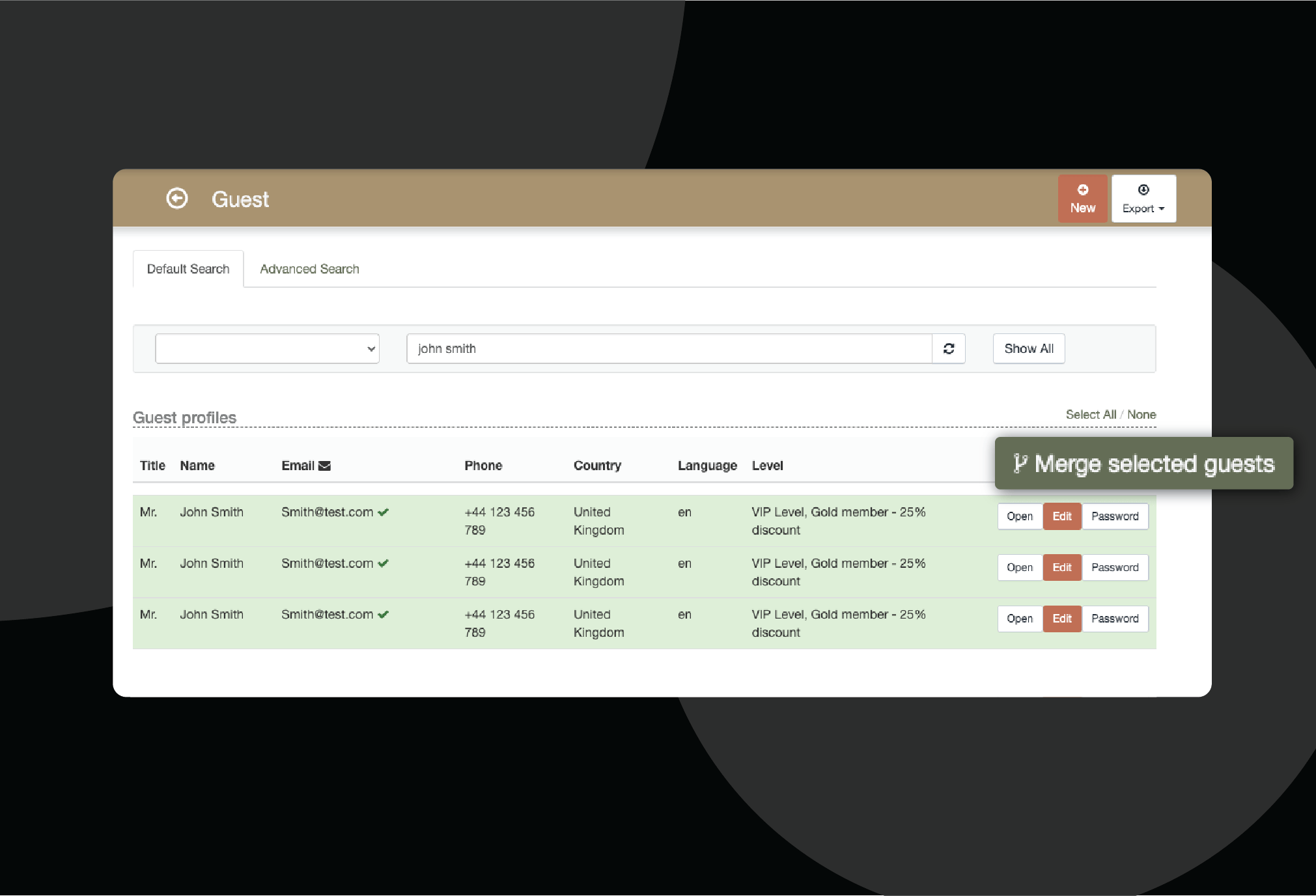This screenshot has height=896, width=1316.
Task: Click Merge selected guests button
Action: click(x=1143, y=464)
